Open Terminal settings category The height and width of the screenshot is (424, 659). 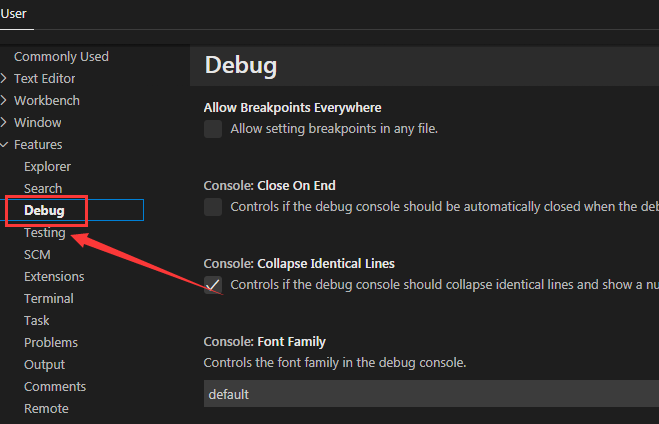click(49, 298)
